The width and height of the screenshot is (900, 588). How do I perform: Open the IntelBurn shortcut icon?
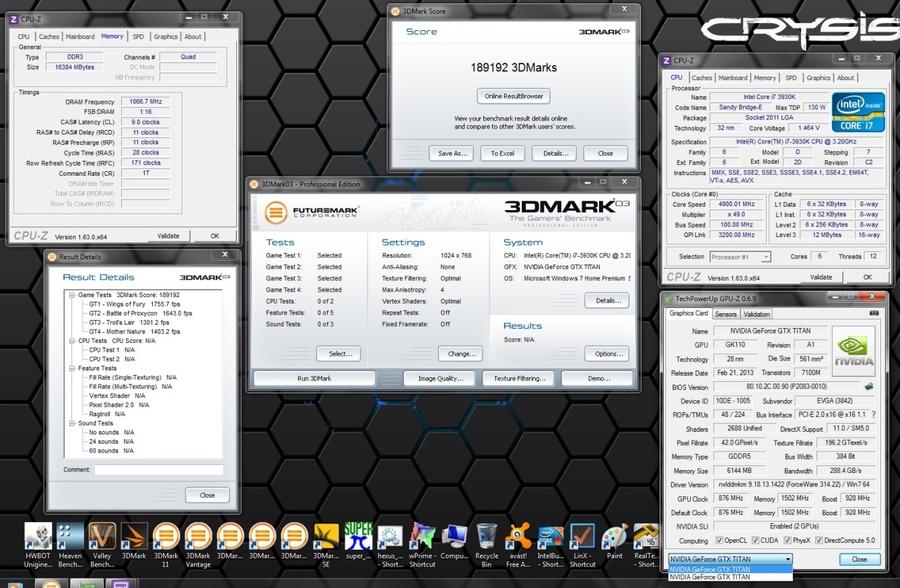click(x=550, y=544)
